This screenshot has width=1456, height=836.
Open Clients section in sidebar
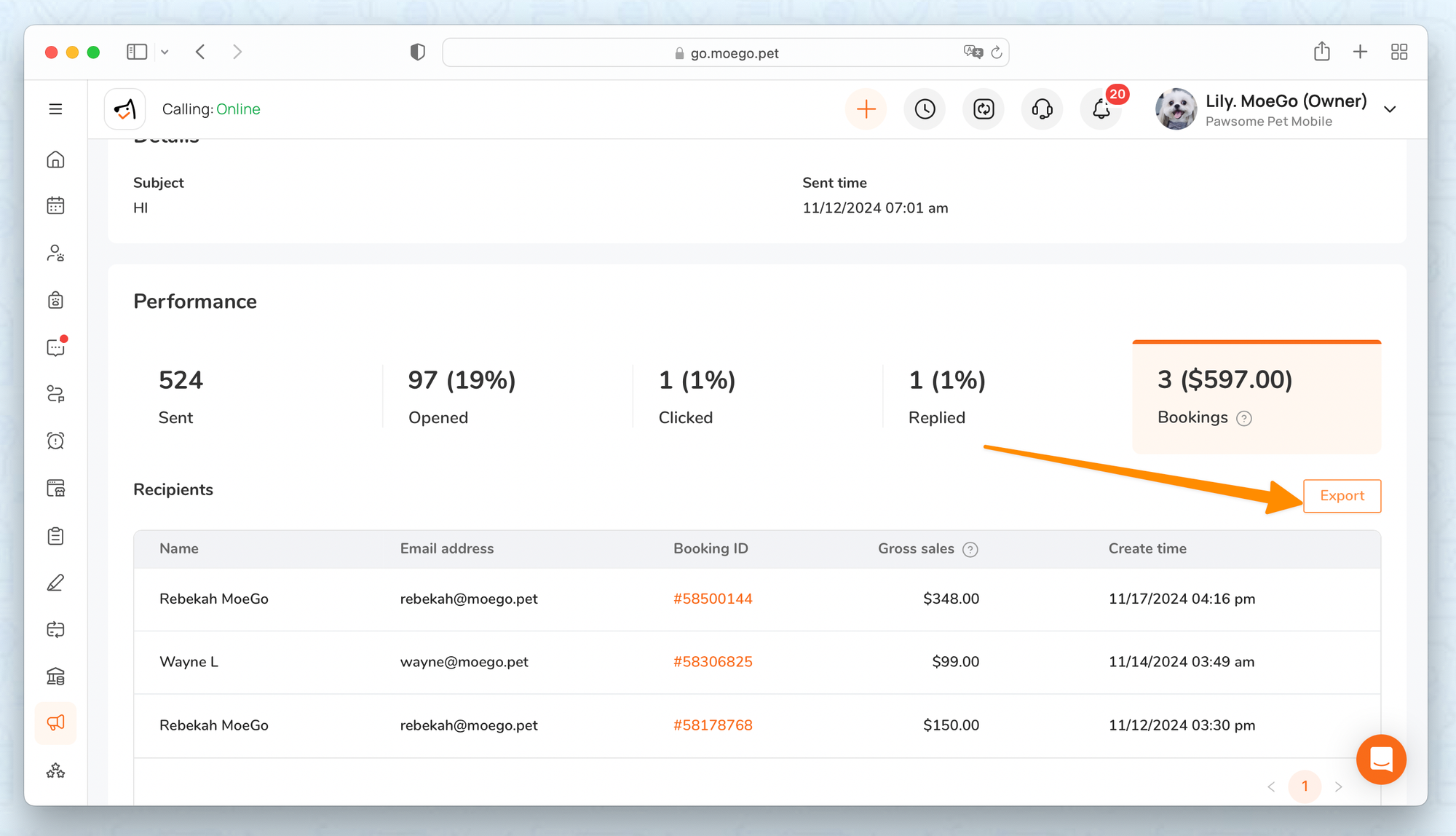(x=55, y=253)
